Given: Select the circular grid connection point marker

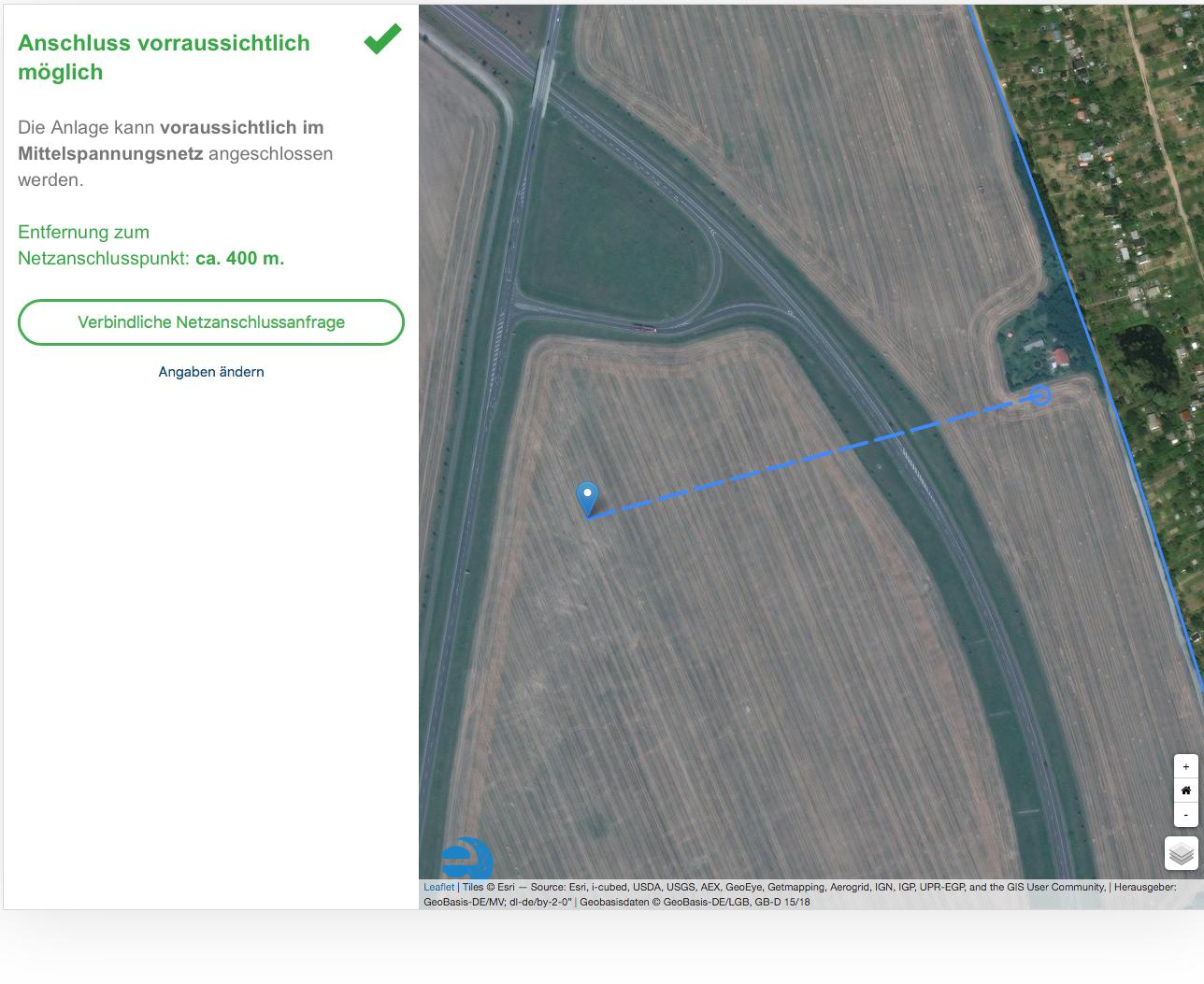Looking at the screenshot, I should coord(1039,395).
